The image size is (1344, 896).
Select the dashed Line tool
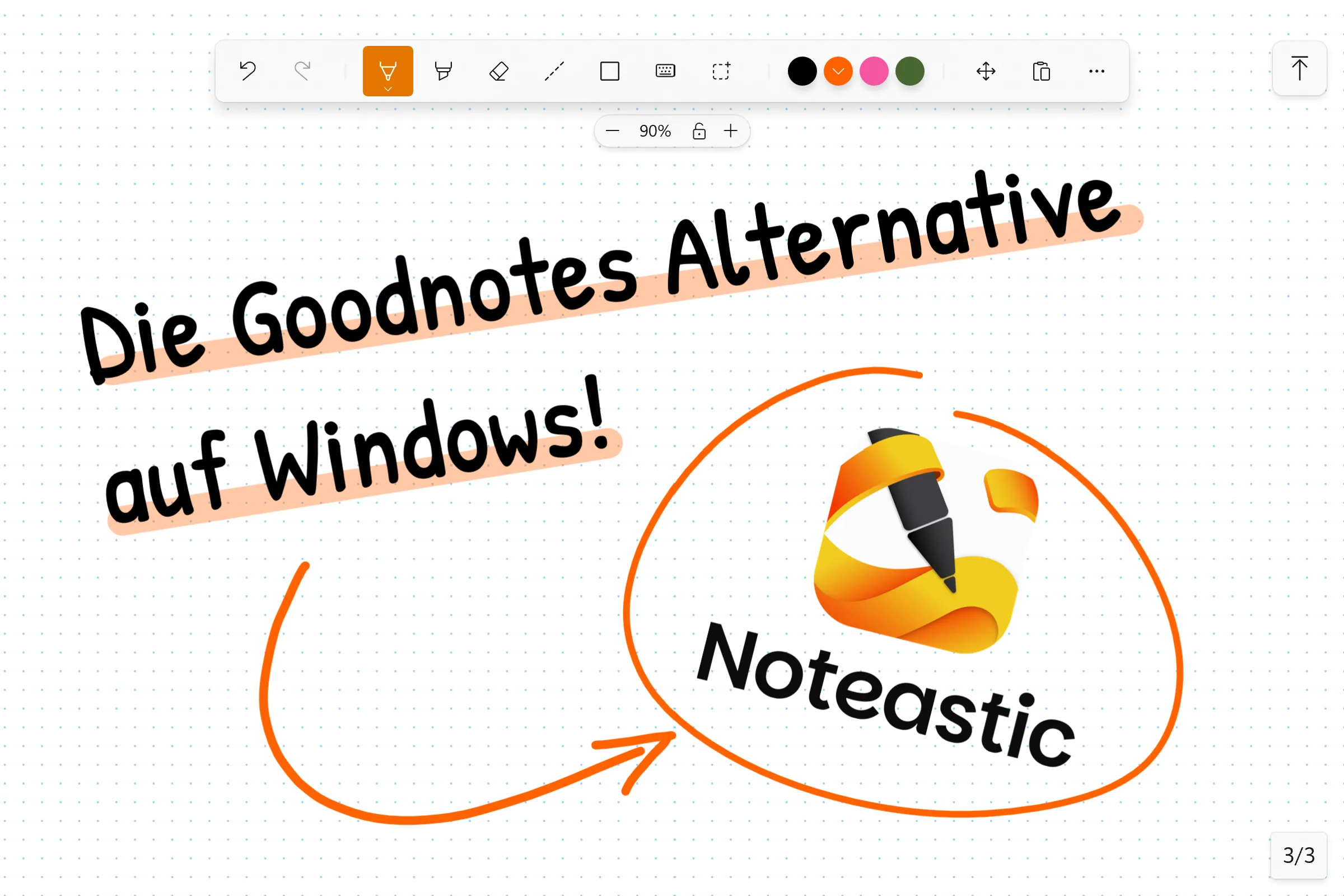[554, 71]
